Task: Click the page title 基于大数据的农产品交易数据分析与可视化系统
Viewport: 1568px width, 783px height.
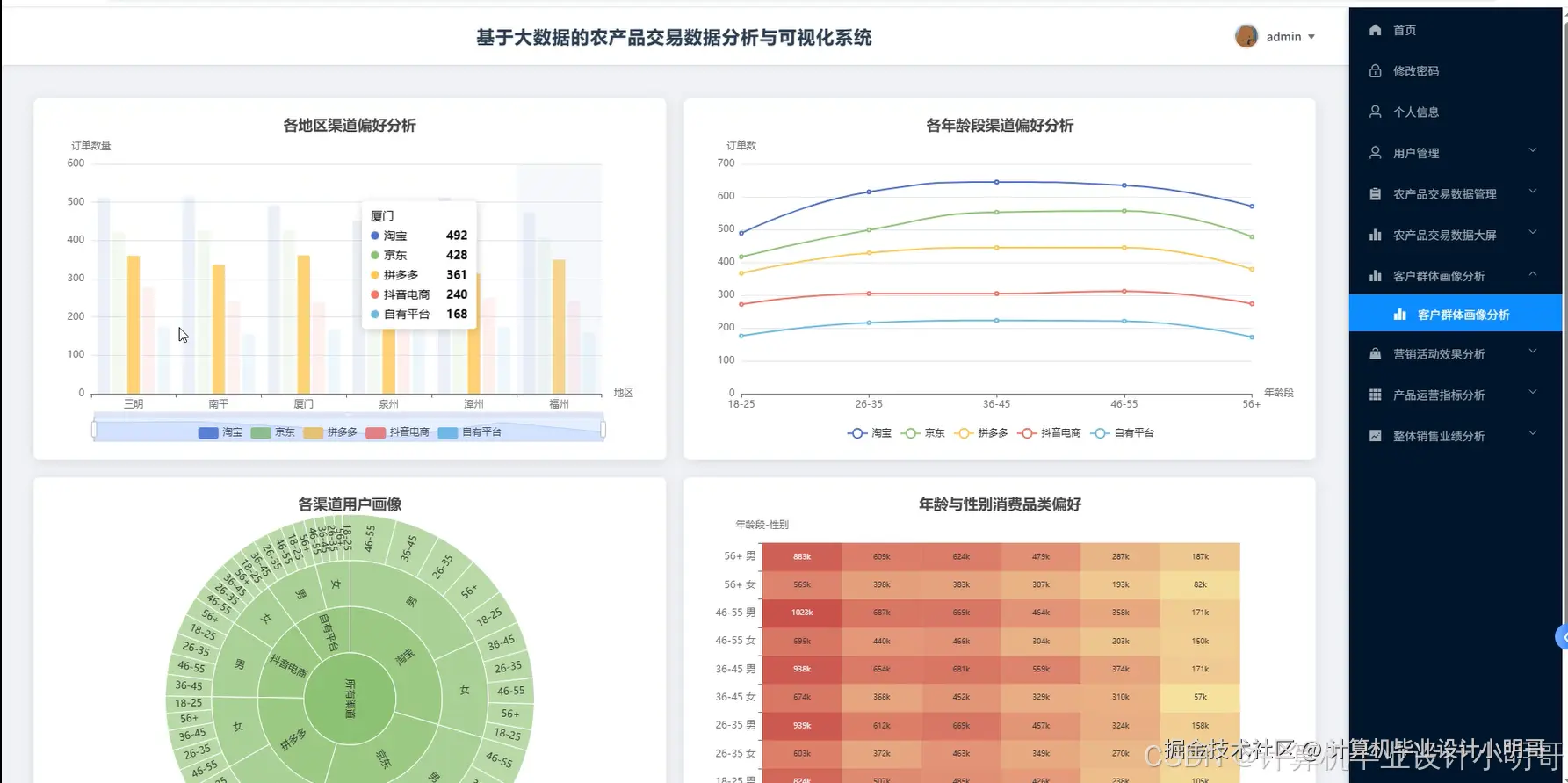Action: 674,37
